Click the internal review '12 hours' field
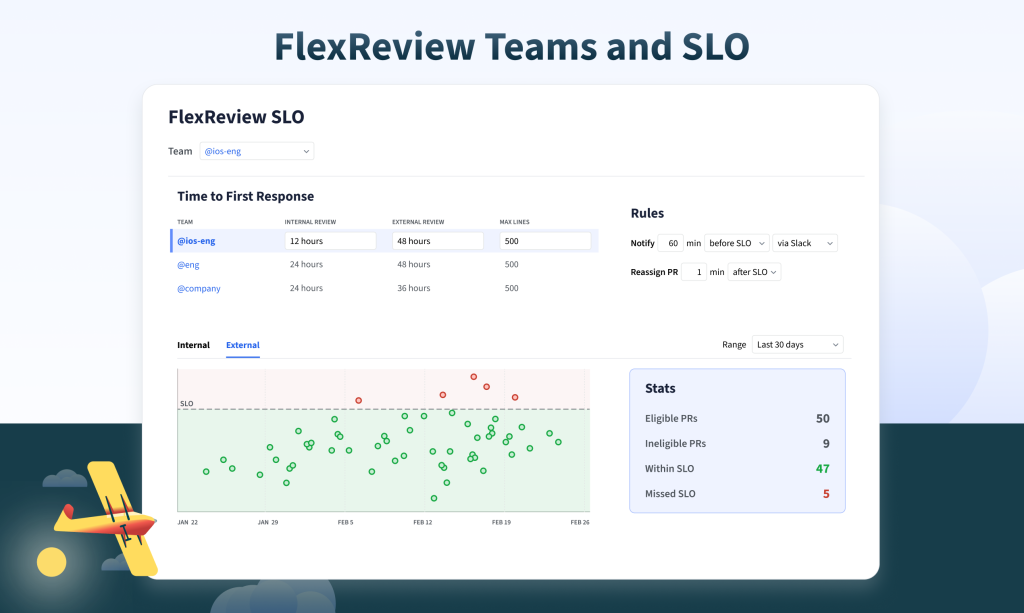This screenshot has height=613, width=1024. pos(330,241)
